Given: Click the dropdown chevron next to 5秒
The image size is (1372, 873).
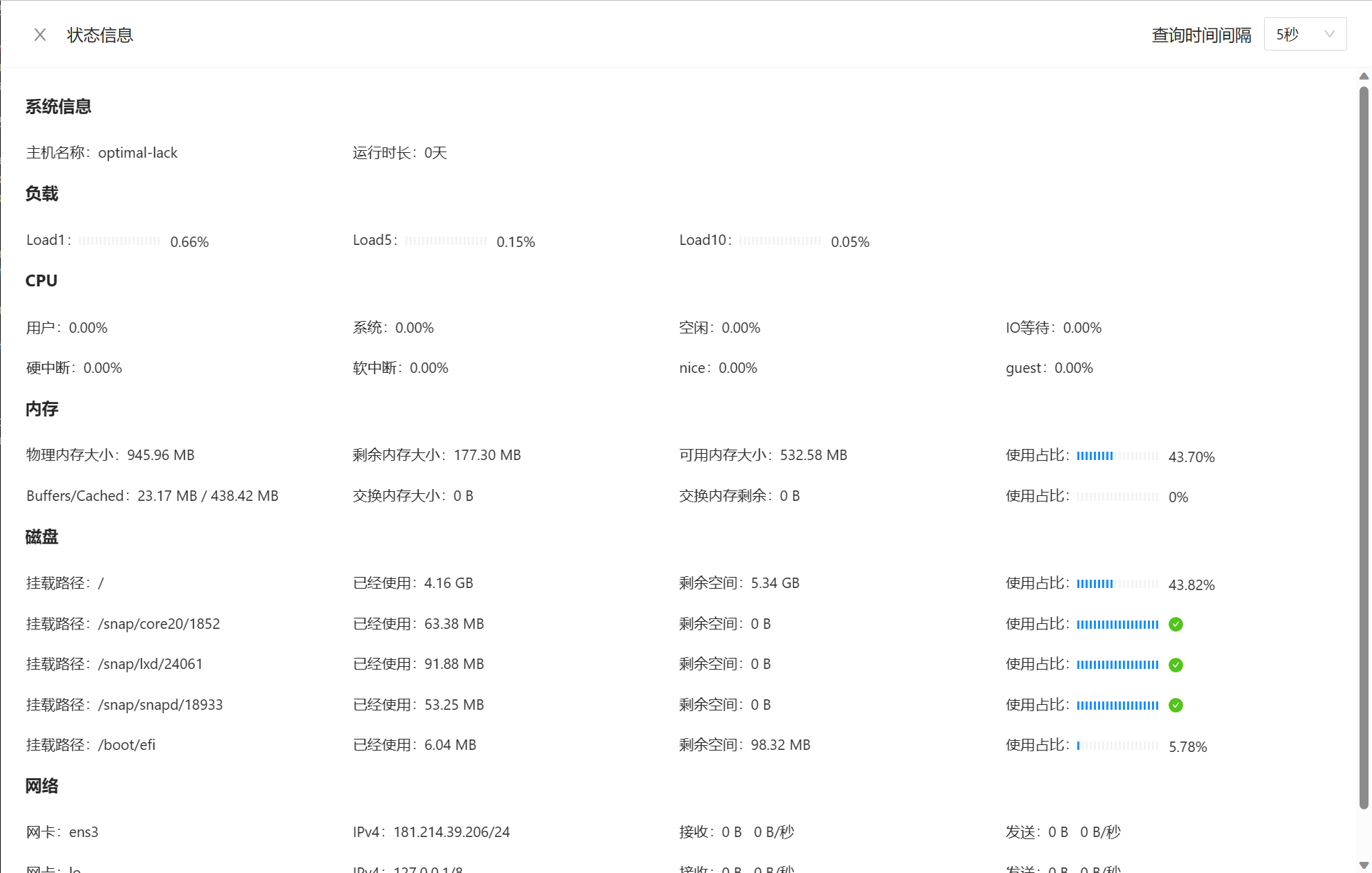Looking at the screenshot, I should pos(1329,35).
